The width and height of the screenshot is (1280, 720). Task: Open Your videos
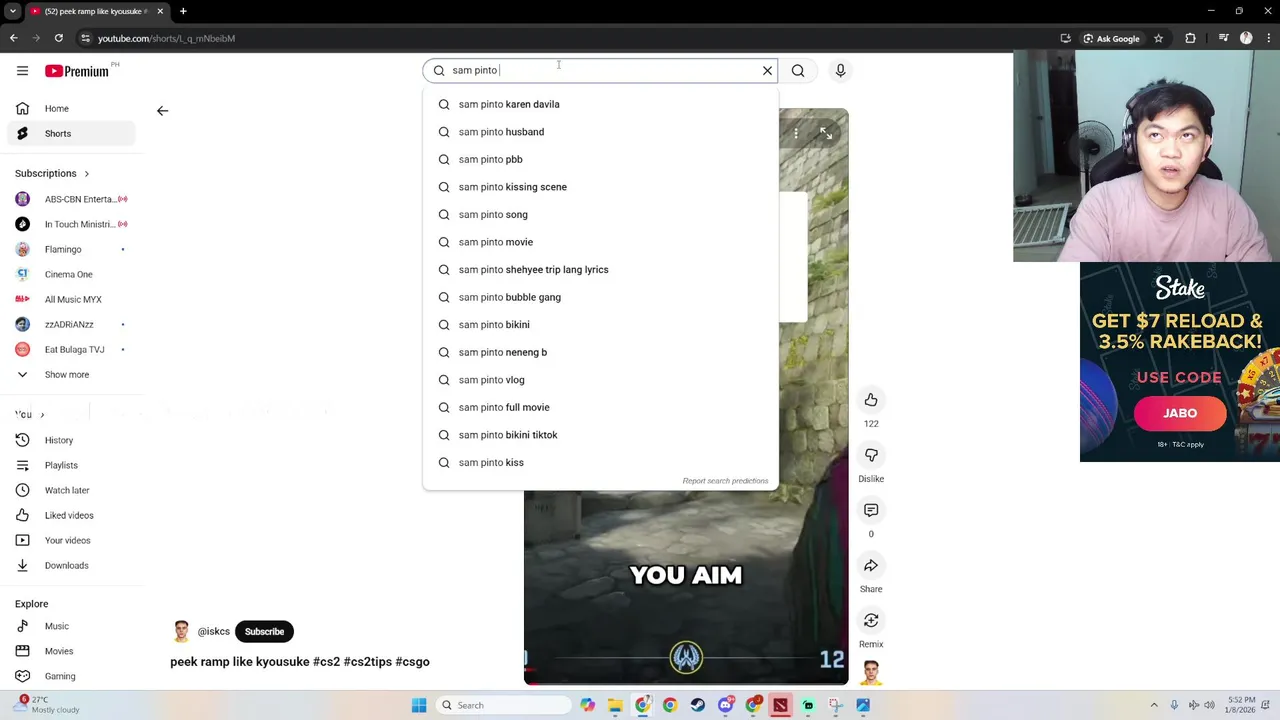coord(71,540)
